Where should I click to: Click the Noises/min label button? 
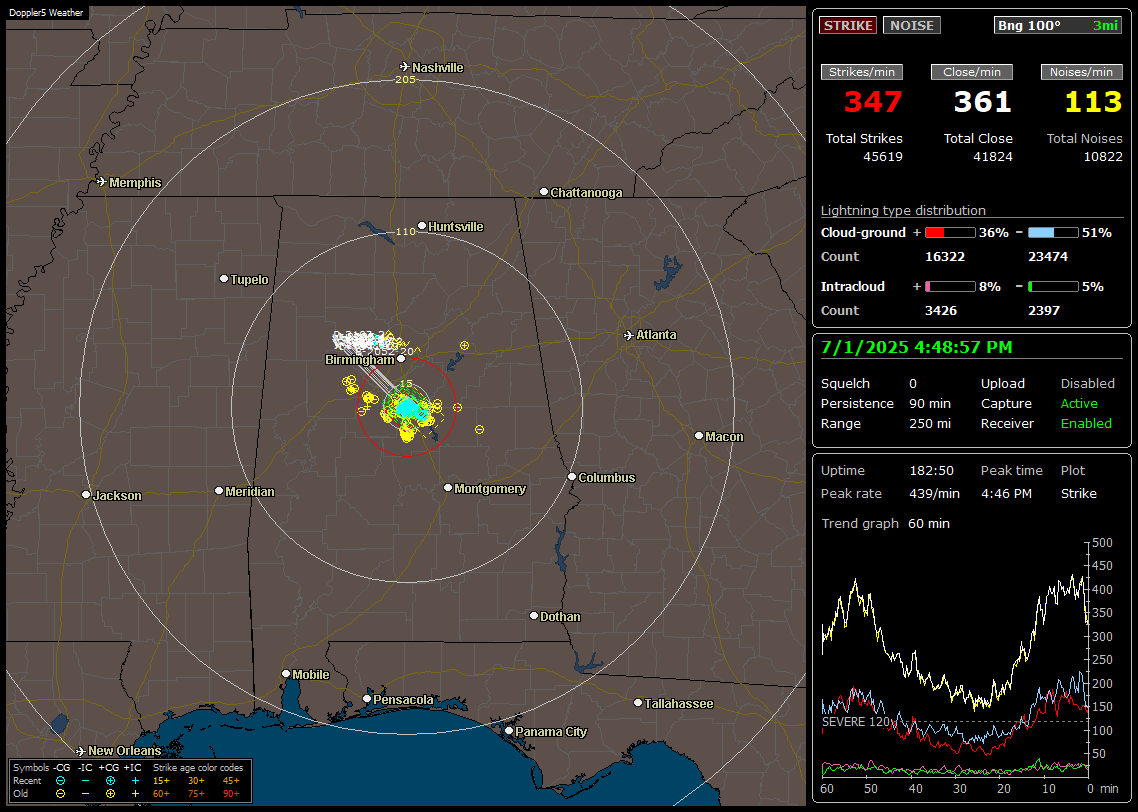(1081, 72)
